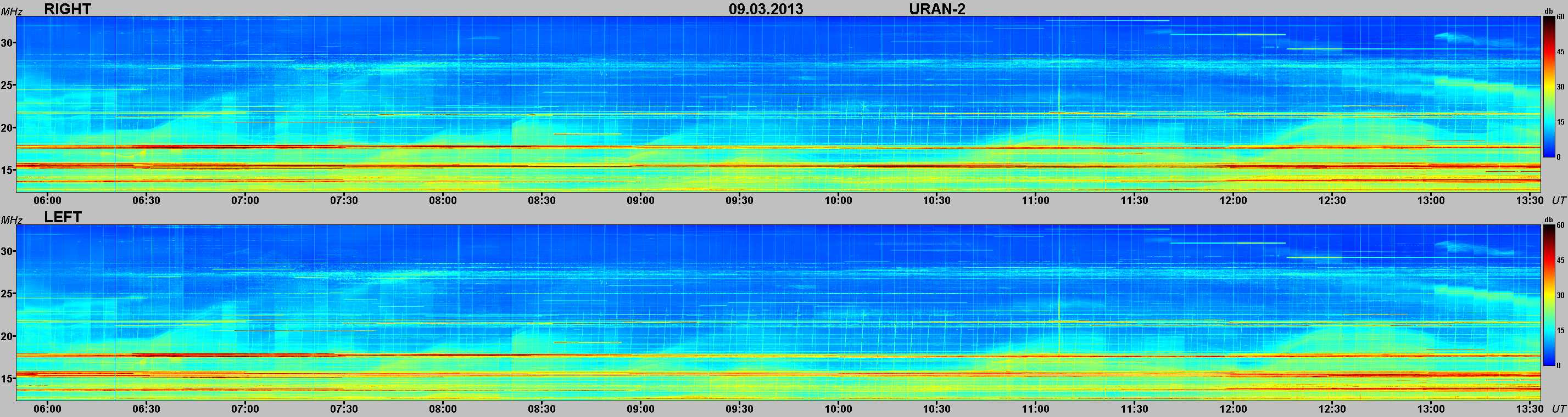Click the RIGHT polarization panel title
This screenshot has height=417, width=1568.
point(68,9)
